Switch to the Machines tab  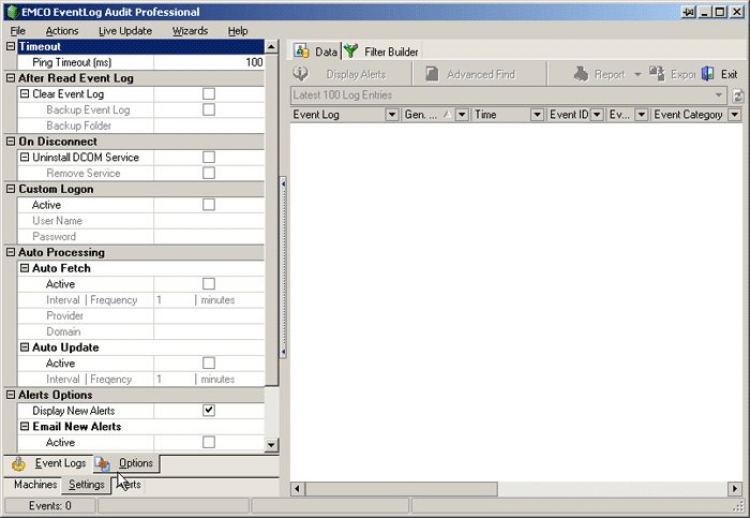tap(35, 485)
